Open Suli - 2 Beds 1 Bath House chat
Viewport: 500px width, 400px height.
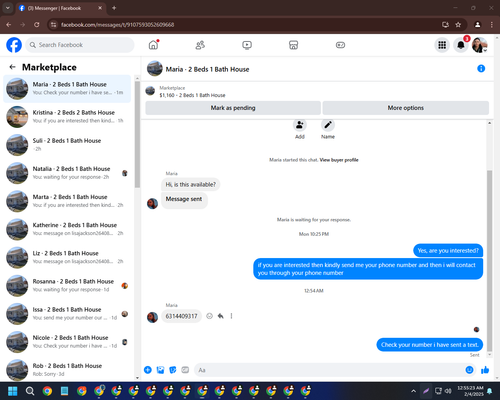click(x=67, y=145)
